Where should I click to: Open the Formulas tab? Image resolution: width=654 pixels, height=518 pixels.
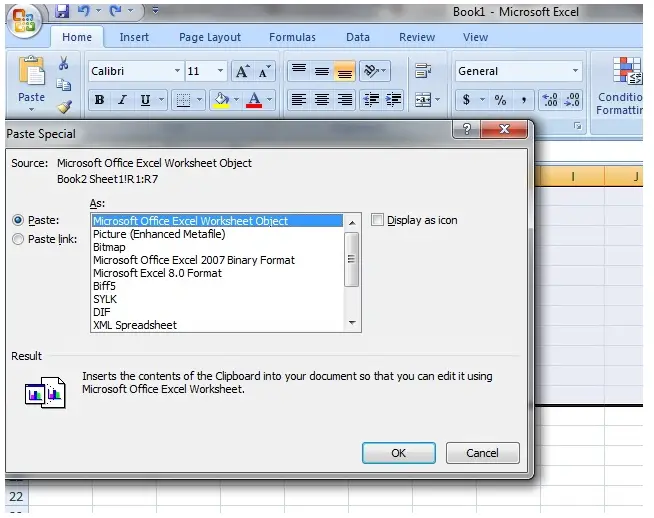[x=292, y=37]
